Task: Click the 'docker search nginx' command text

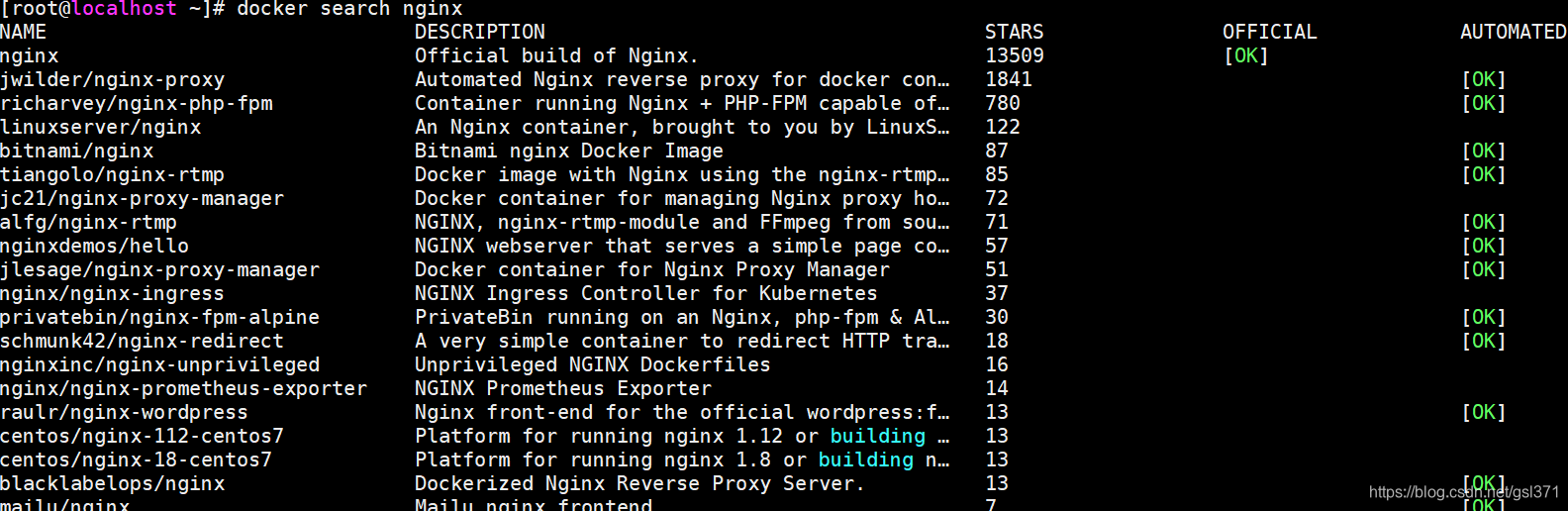Action: coord(349,9)
